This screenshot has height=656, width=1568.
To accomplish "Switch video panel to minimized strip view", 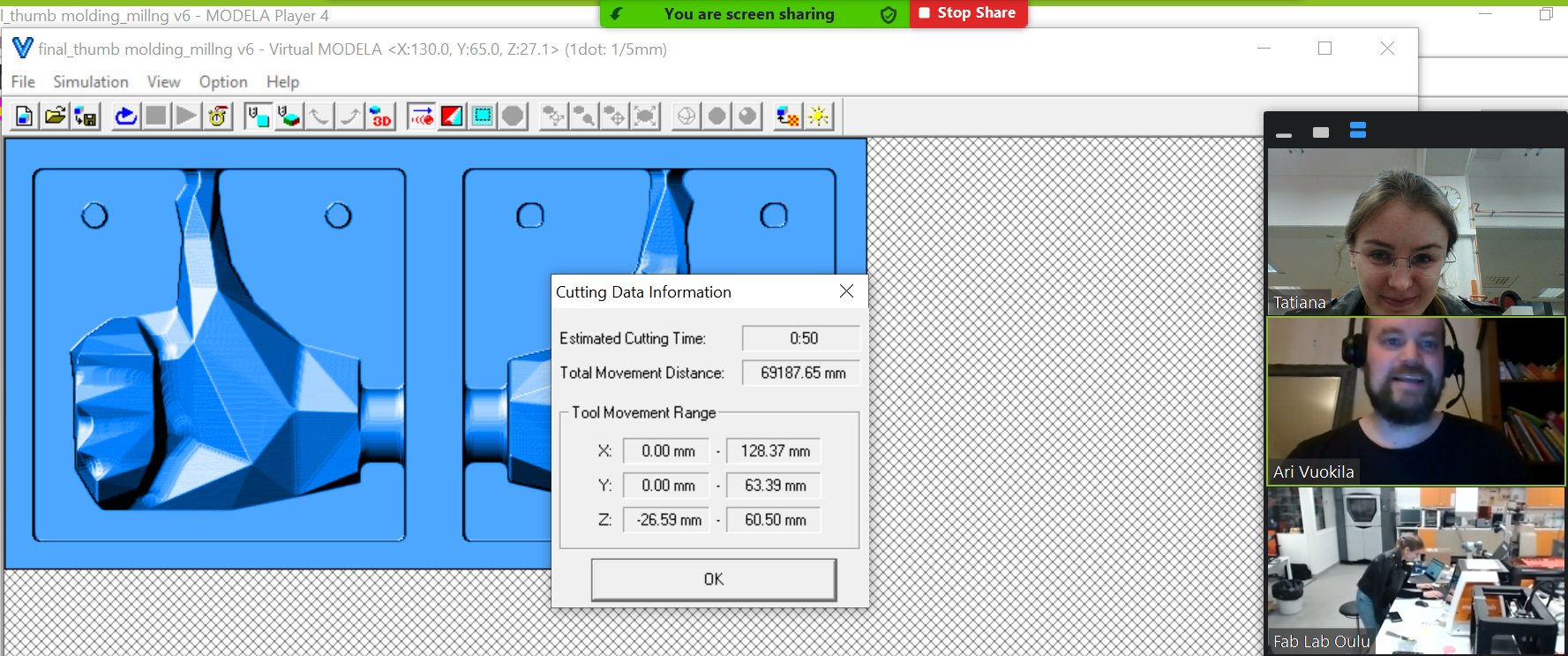I will (1284, 133).
